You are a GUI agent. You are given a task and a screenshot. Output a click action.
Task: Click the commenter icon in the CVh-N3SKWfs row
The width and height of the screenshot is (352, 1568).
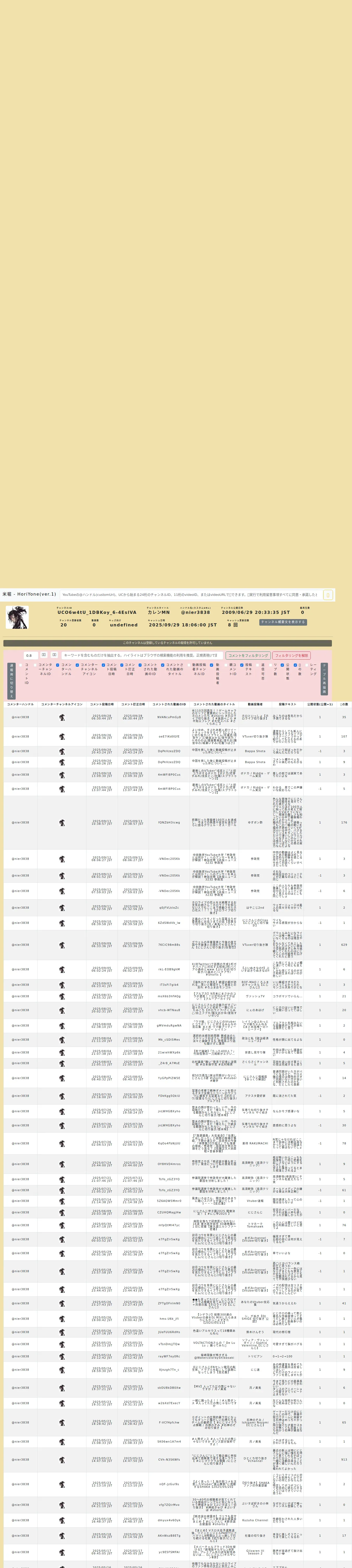tap(62, 1460)
